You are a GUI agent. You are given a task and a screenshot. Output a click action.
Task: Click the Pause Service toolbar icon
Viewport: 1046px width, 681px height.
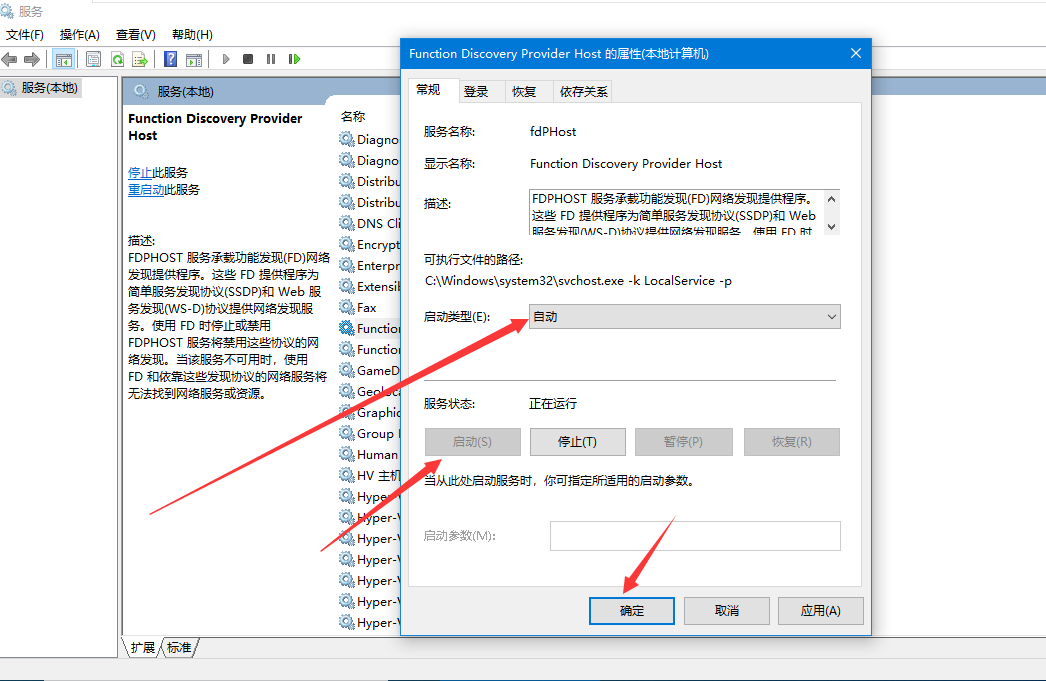271,58
